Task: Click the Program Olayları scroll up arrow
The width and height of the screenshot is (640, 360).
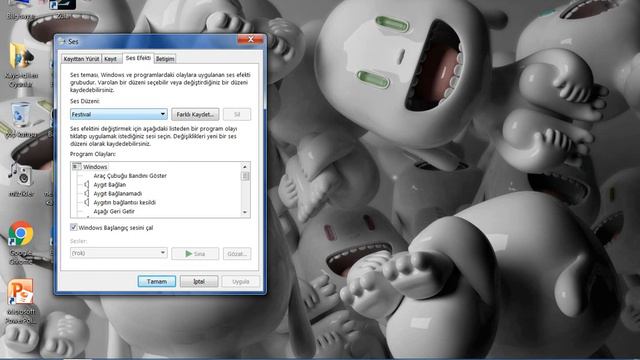Action: 245,167
